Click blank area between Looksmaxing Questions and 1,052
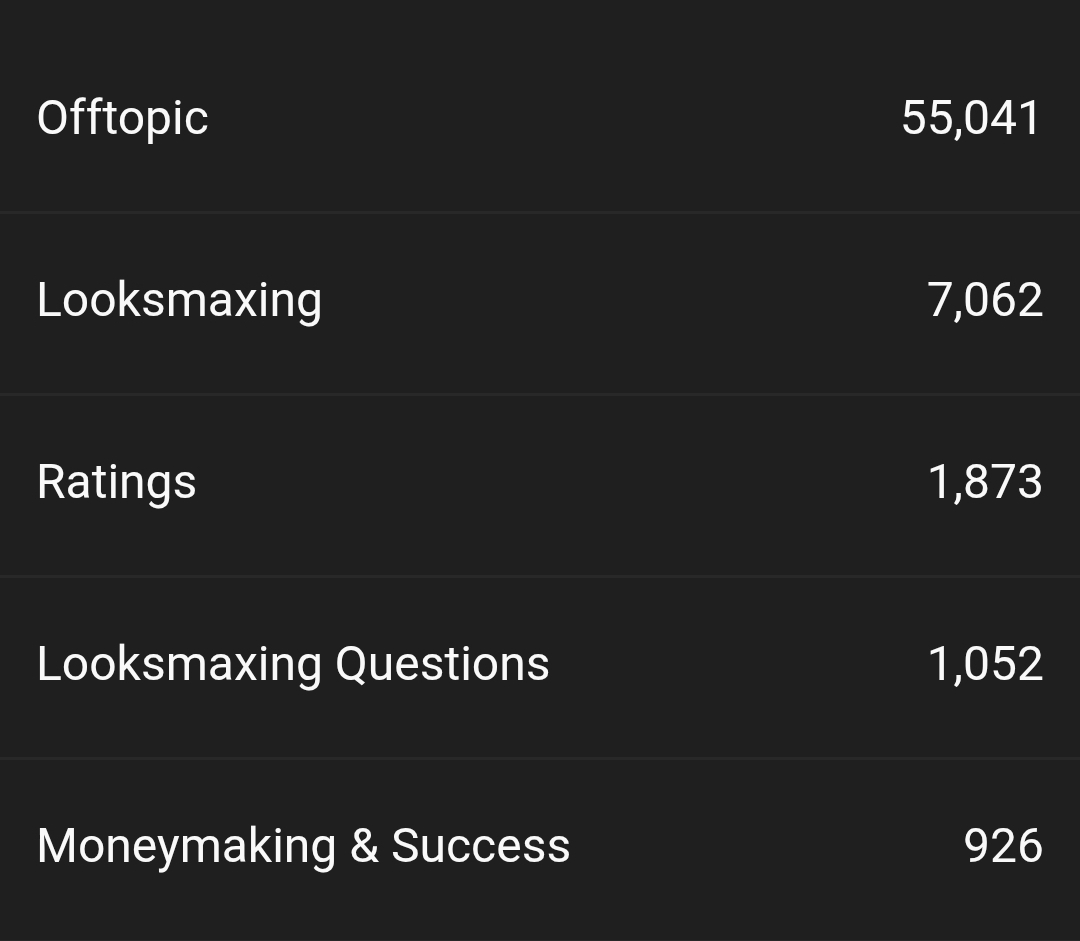Viewport: 1080px width, 941px height. coord(738,665)
